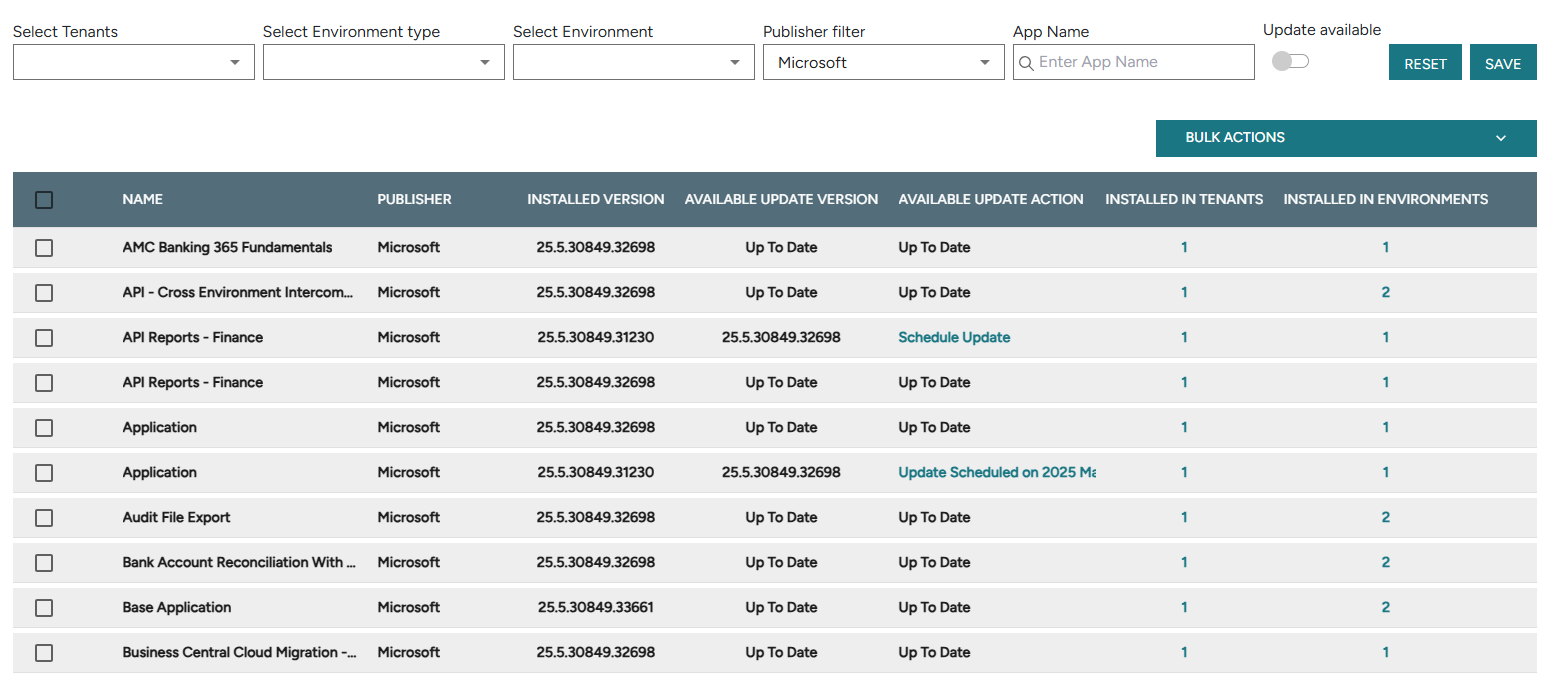The height and width of the screenshot is (684, 1550).
Task: Select the AMC Banking 365 Fundamentals row checkbox
Action: (x=44, y=248)
